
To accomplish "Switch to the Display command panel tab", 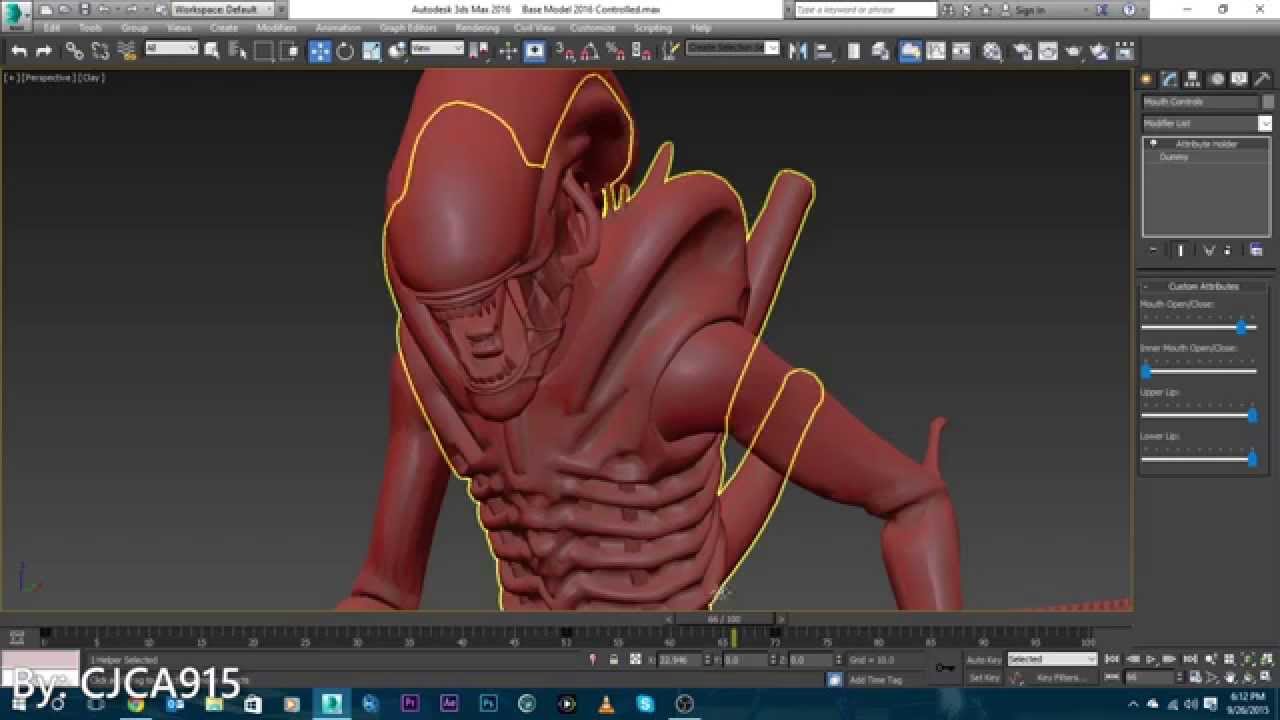I will click(1239, 79).
